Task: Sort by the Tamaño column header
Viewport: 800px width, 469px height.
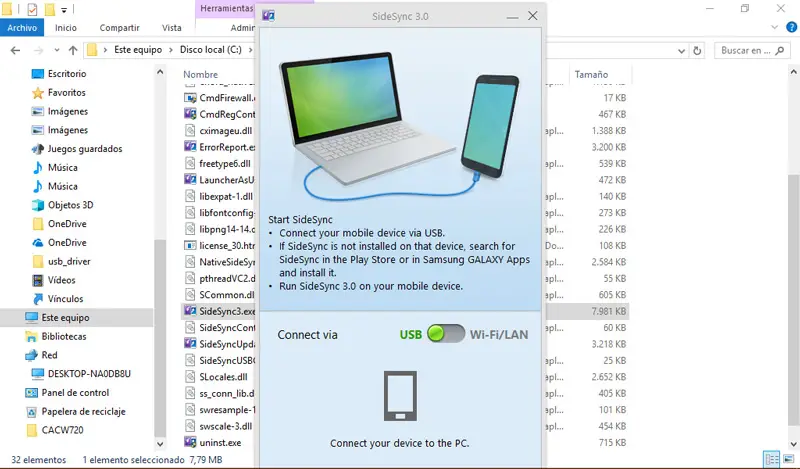Action: 591,75
